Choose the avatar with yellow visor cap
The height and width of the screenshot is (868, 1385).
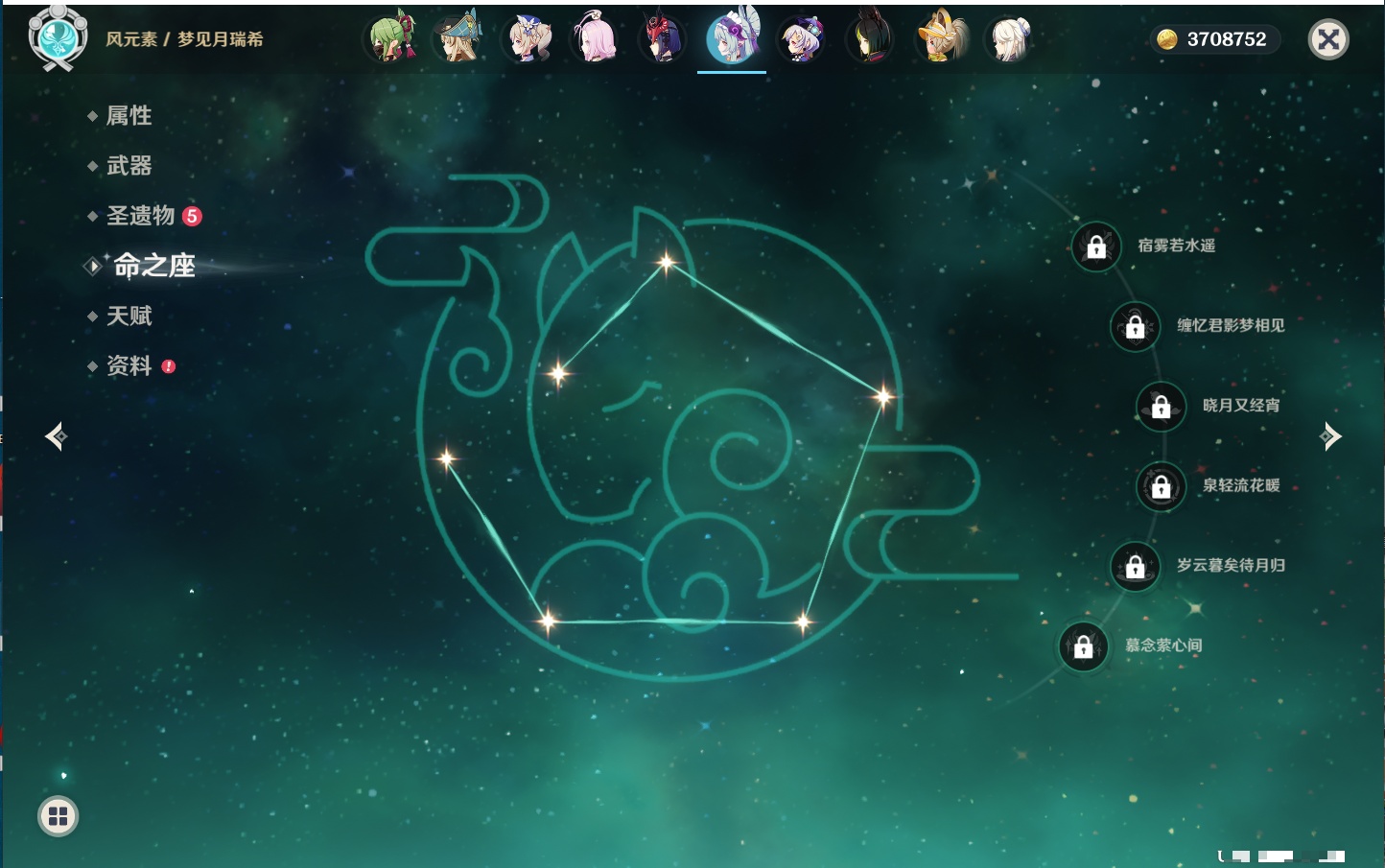940,38
